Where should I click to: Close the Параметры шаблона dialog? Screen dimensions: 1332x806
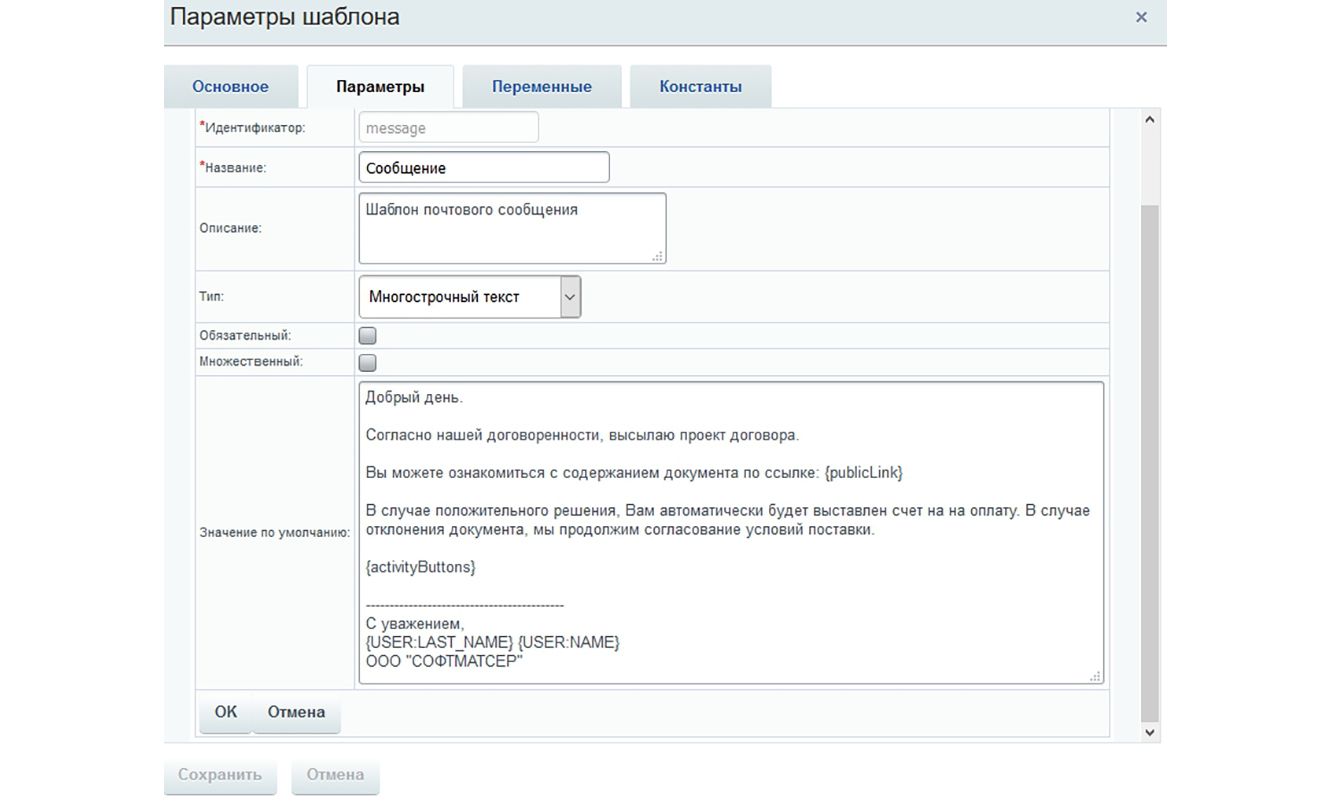coord(1141,17)
